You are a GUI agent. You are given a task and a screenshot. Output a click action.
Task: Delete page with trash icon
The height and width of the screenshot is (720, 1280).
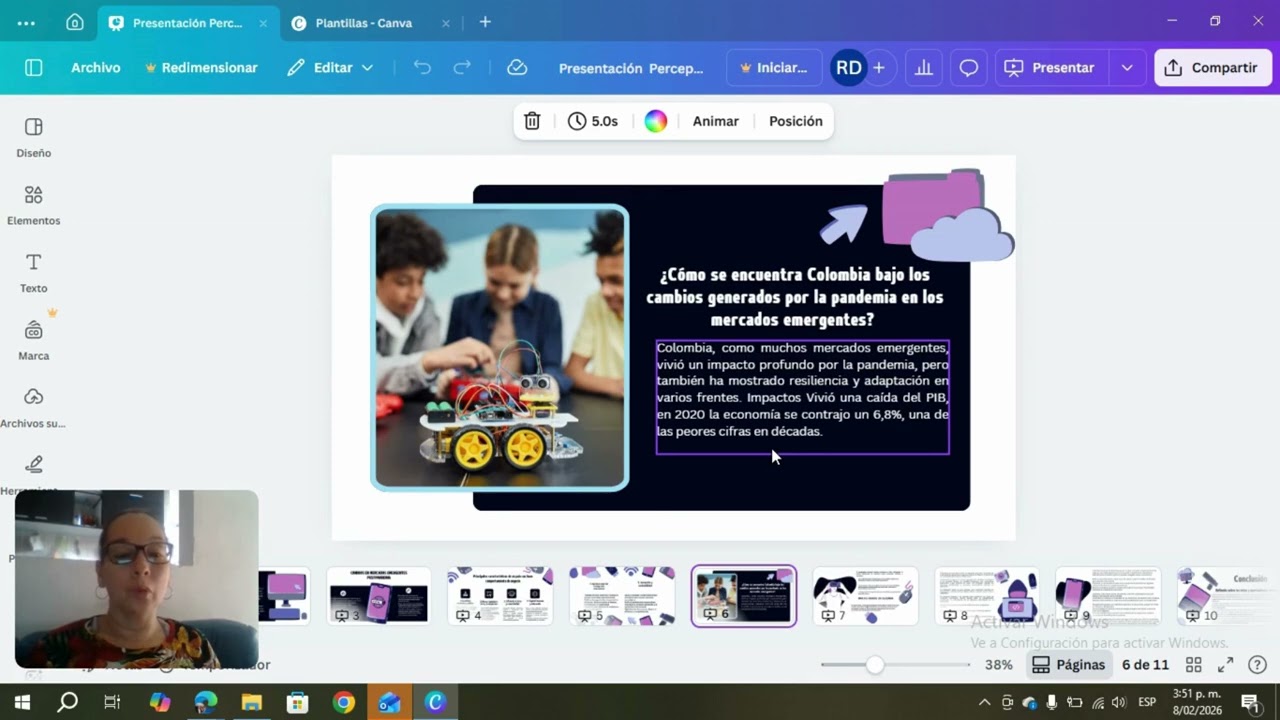pyautogui.click(x=532, y=121)
